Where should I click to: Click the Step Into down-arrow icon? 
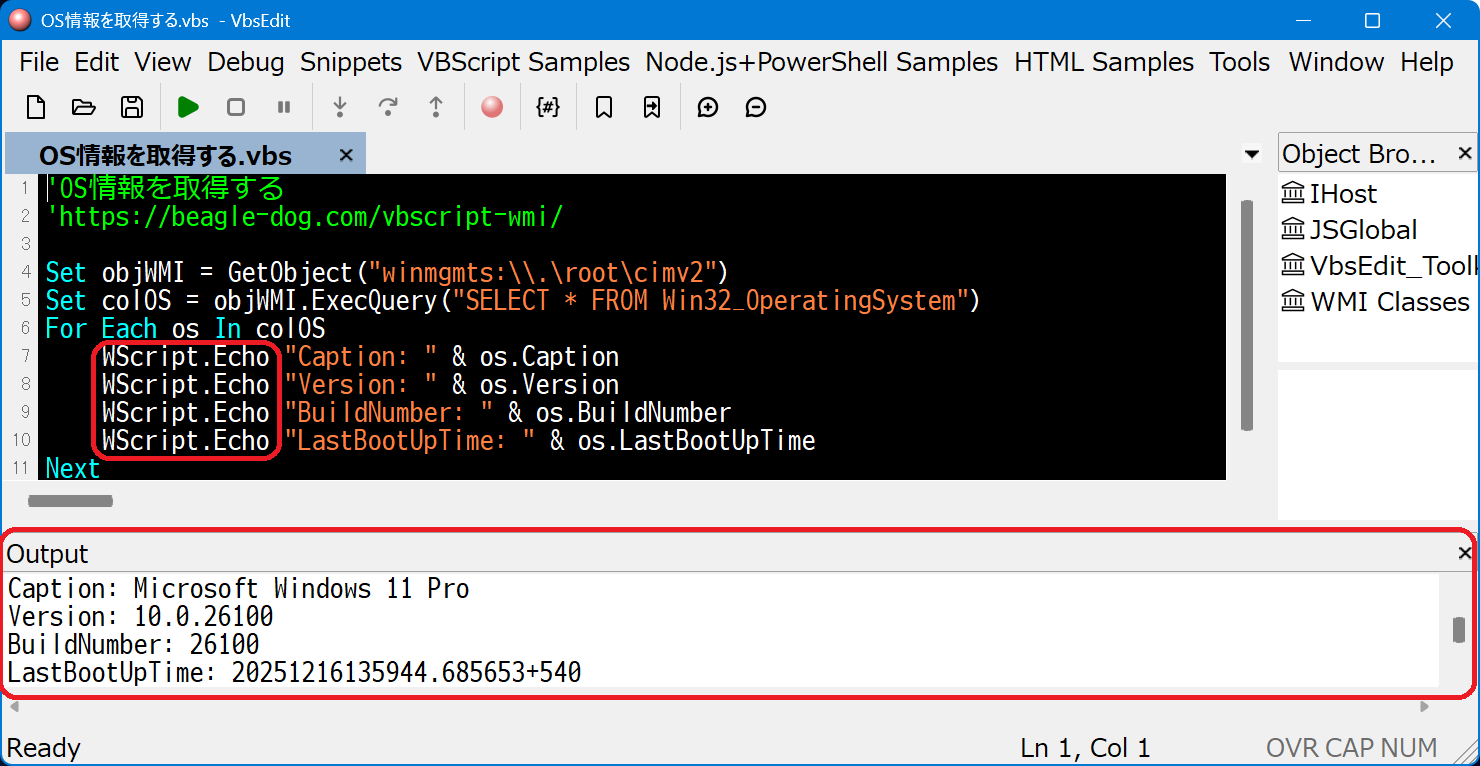340,107
